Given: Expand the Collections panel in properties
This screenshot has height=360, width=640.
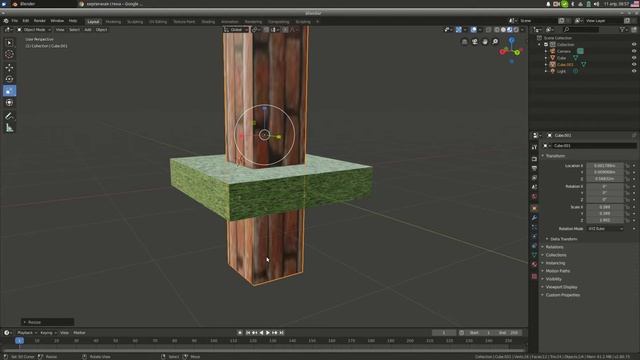Looking at the screenshot, I should pyautogui.click(x=556, y=255).
